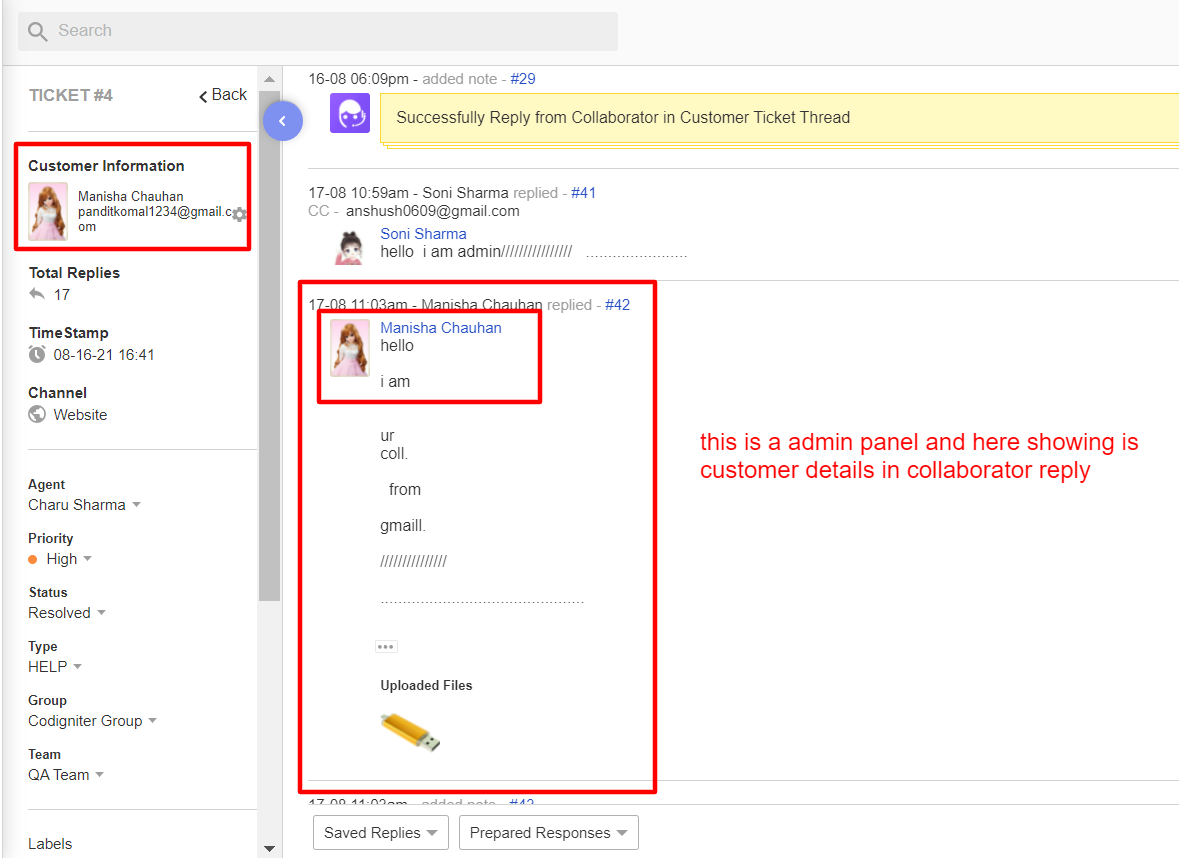
Task: Open reply link #42
Action: pos(617,305)
